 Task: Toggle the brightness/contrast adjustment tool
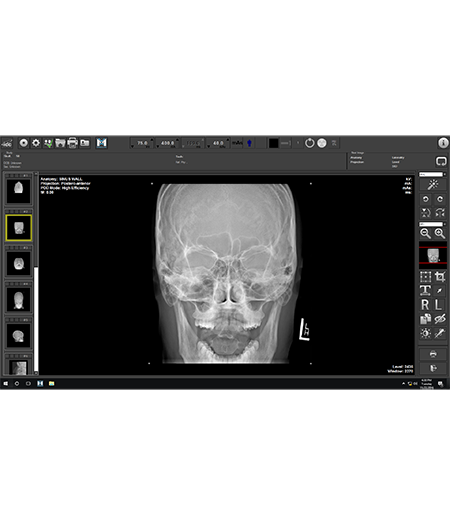pyautogui.click(x=426, y=333)
